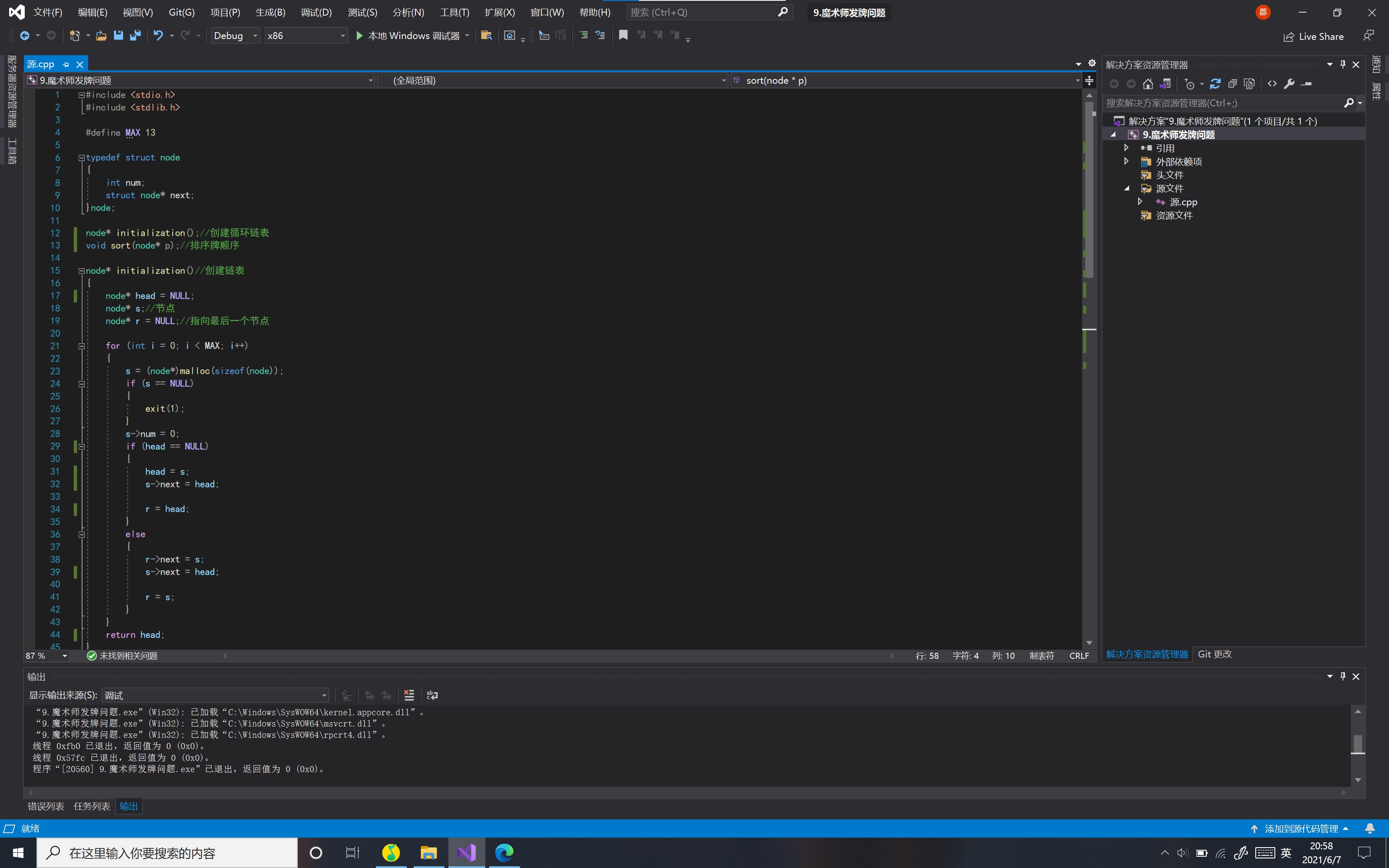The width and height of the screenshot is (1389, 868).
Task: Click the comment-out selected lines icon
Action: [x=584, y=36]
